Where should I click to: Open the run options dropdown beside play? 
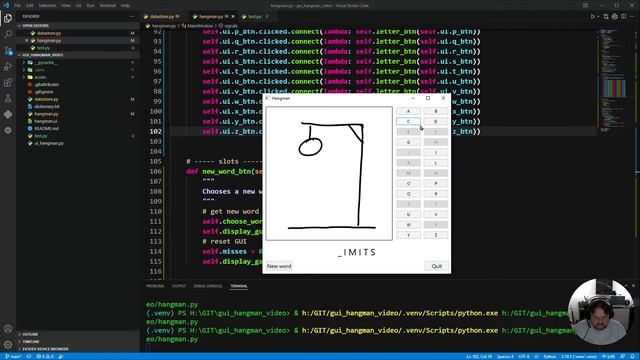pyautogui.click(x=598, y=17)
